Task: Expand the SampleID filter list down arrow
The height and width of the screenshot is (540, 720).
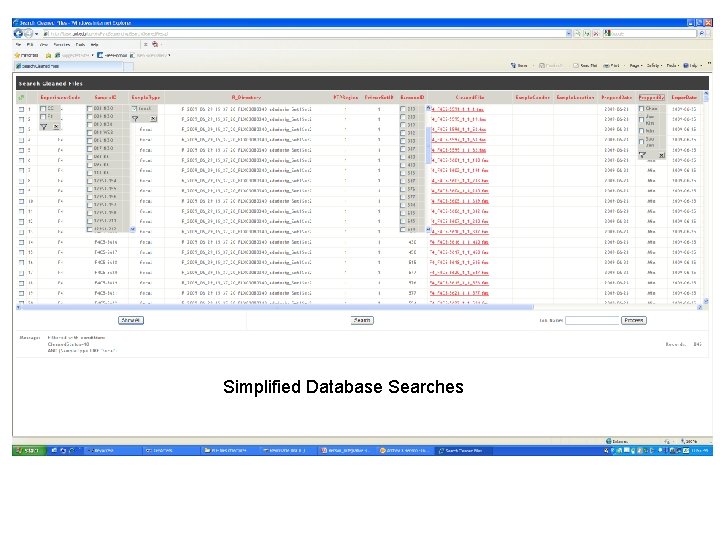Action: click(x=133, y=229)
